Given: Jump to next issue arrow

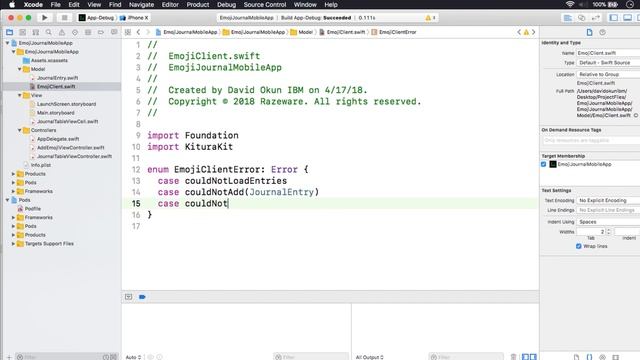Looking at the screenshot, I should click(x=533, y=32).
